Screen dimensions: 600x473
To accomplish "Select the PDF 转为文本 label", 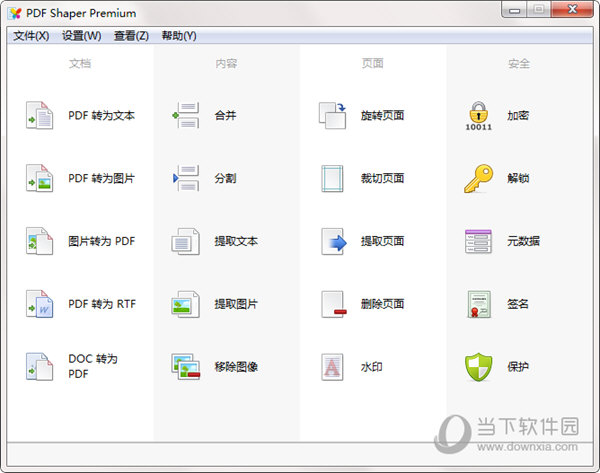I will click(x=101, y=115).
